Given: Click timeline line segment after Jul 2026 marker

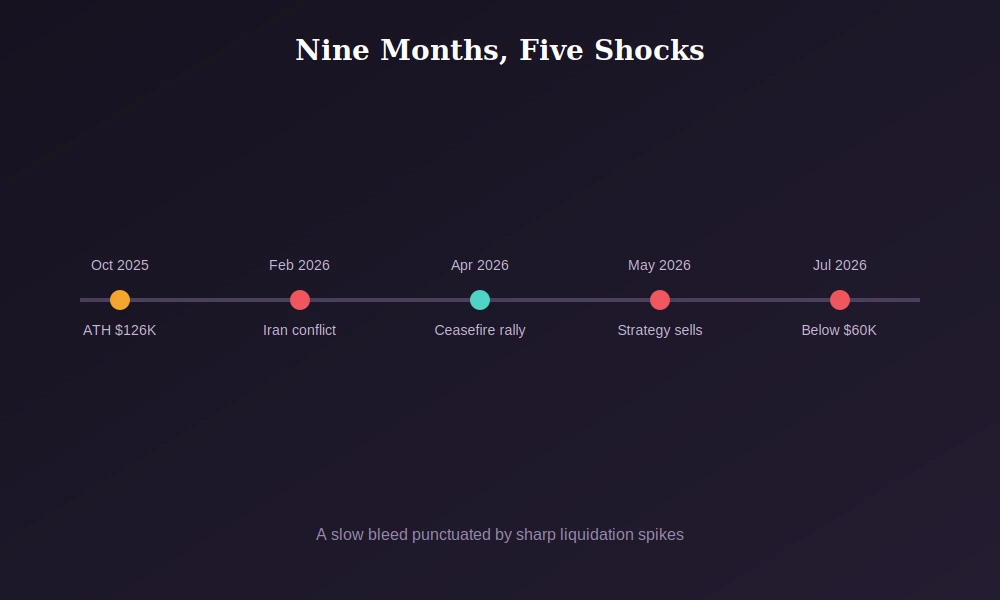Looking at the screenshot, I should 885,300.
